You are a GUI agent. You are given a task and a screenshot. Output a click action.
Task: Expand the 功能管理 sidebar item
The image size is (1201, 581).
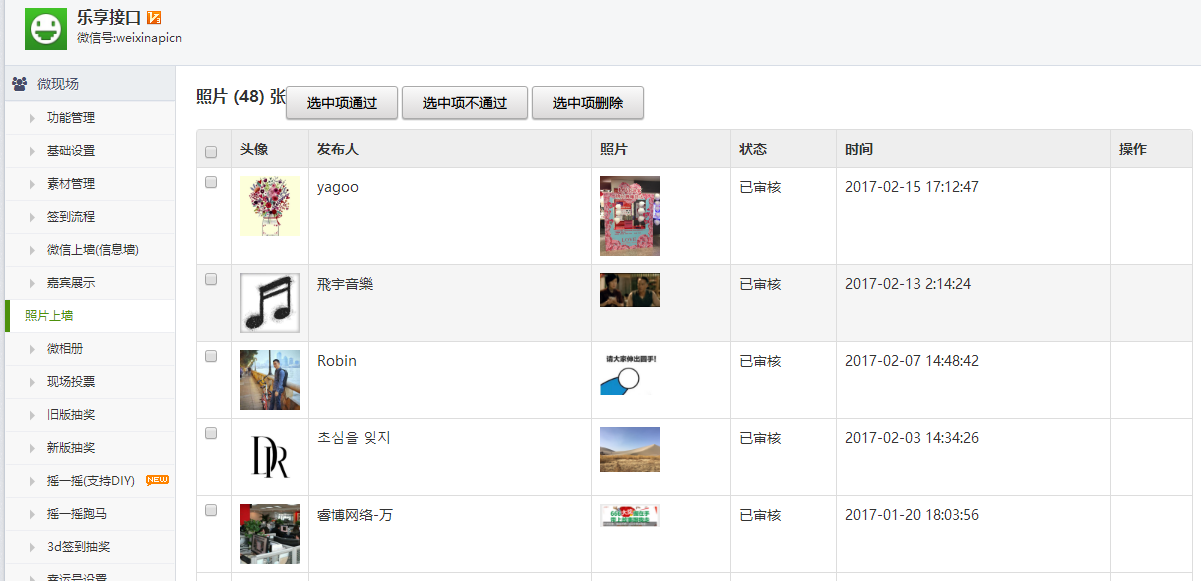click(x=70, y=118)
